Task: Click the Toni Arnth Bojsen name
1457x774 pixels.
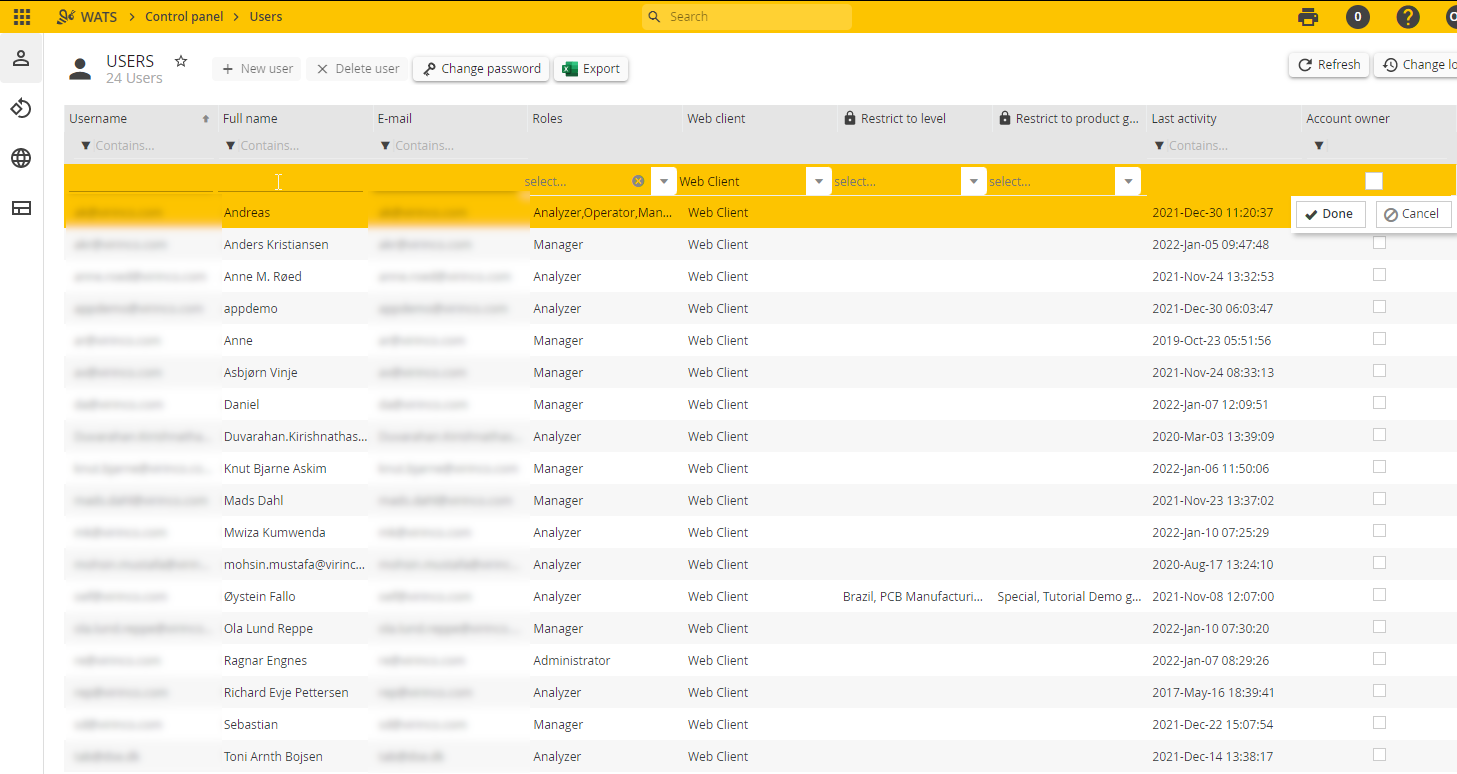Action: pos(273,756)
